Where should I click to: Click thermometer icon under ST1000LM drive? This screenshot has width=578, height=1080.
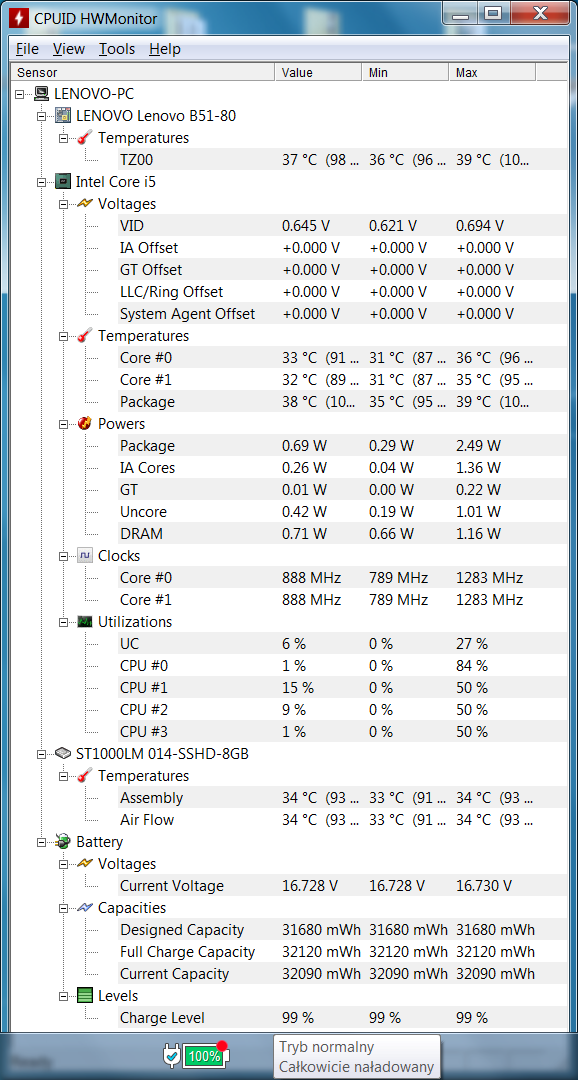click(85, 776)
